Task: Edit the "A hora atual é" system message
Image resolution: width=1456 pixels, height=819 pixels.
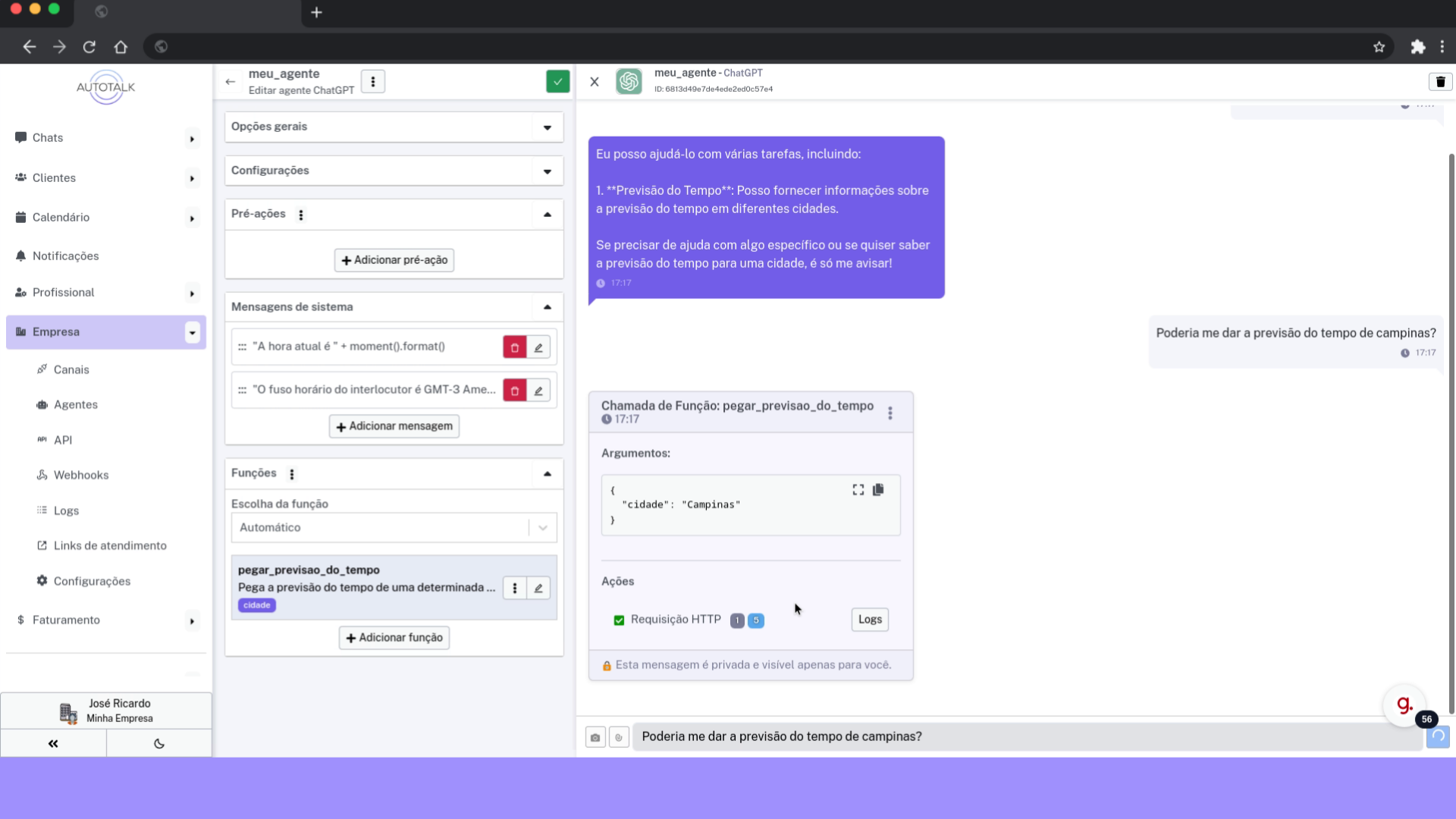Action: (x=538, y=347)
